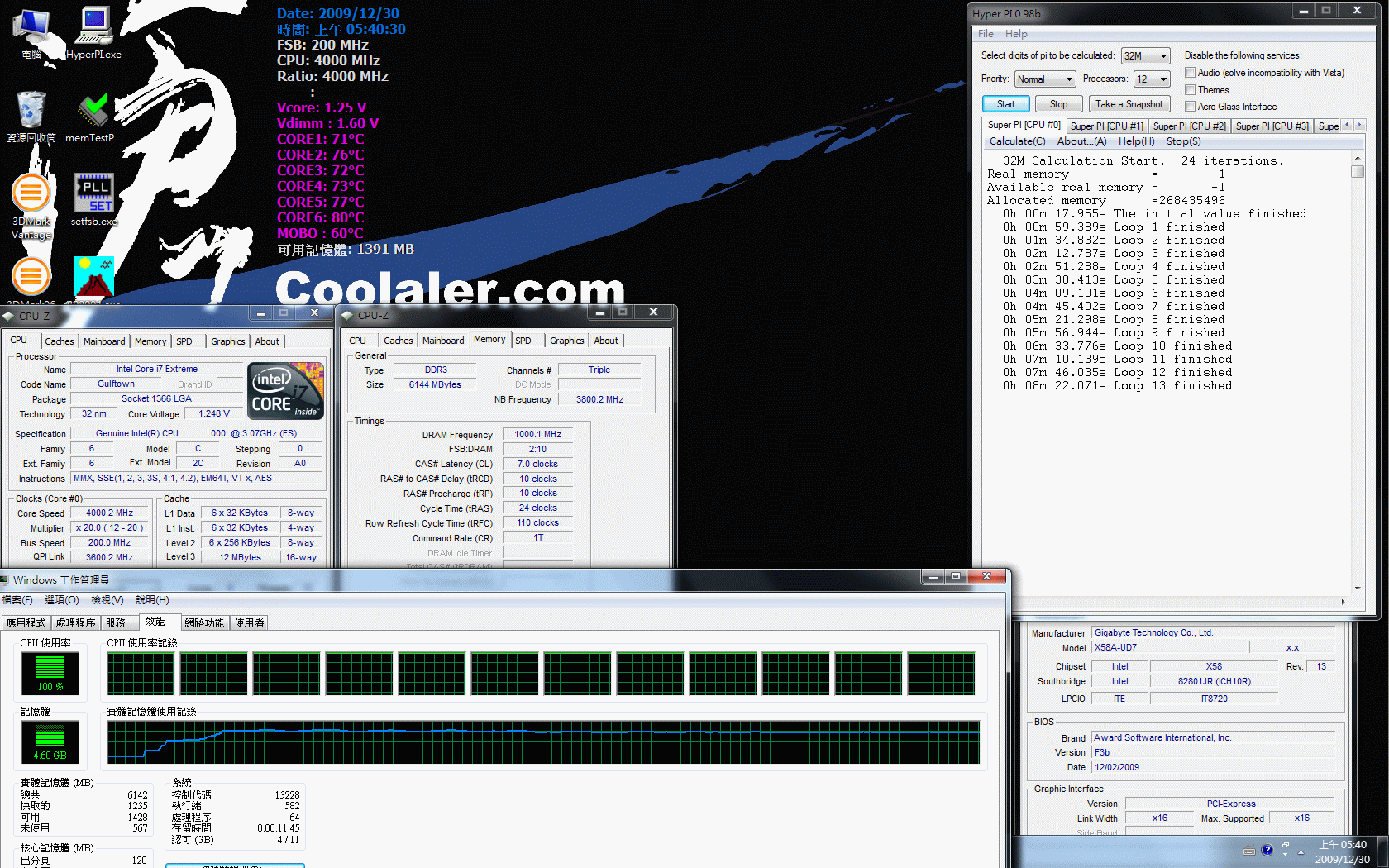Open the Priority Normal dropdown

click(x=1045, y=79)
